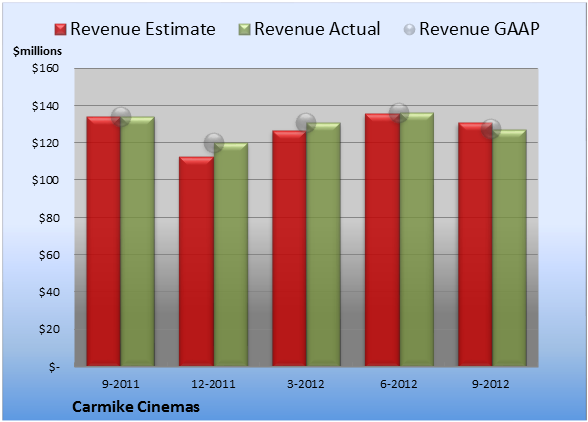
Task: Click the '$-' zero axis value
Action: click(54, 367)
